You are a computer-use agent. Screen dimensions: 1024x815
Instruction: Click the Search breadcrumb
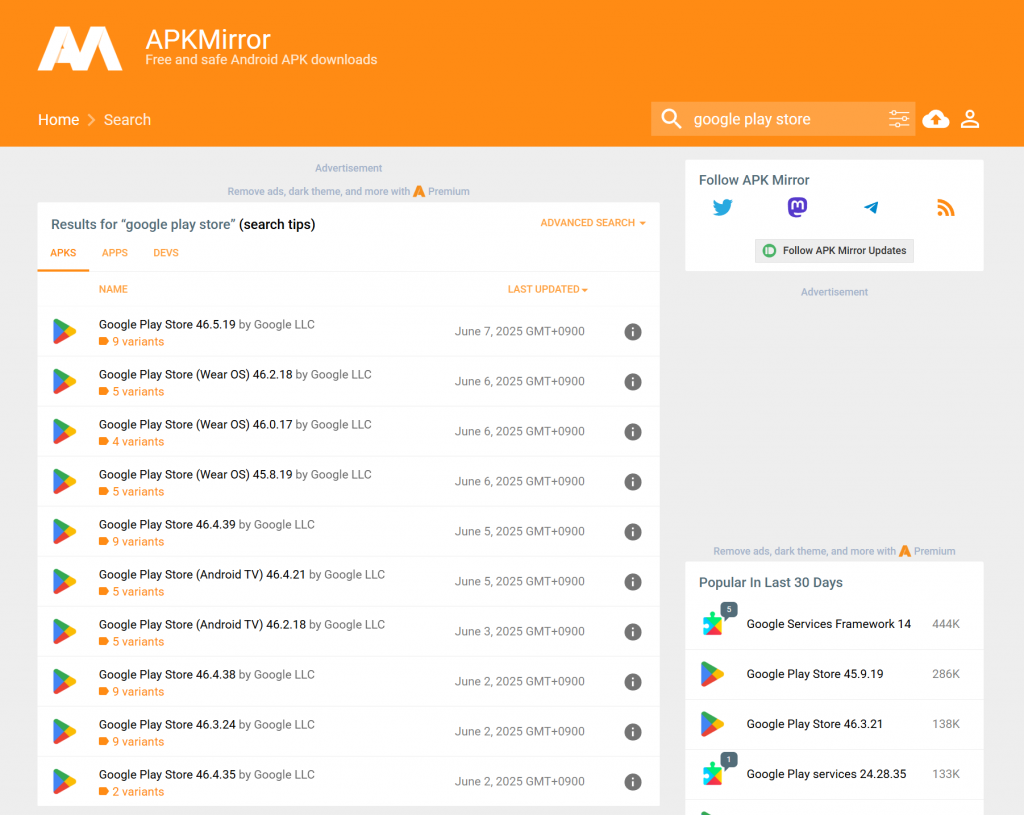tap(127, 120)
